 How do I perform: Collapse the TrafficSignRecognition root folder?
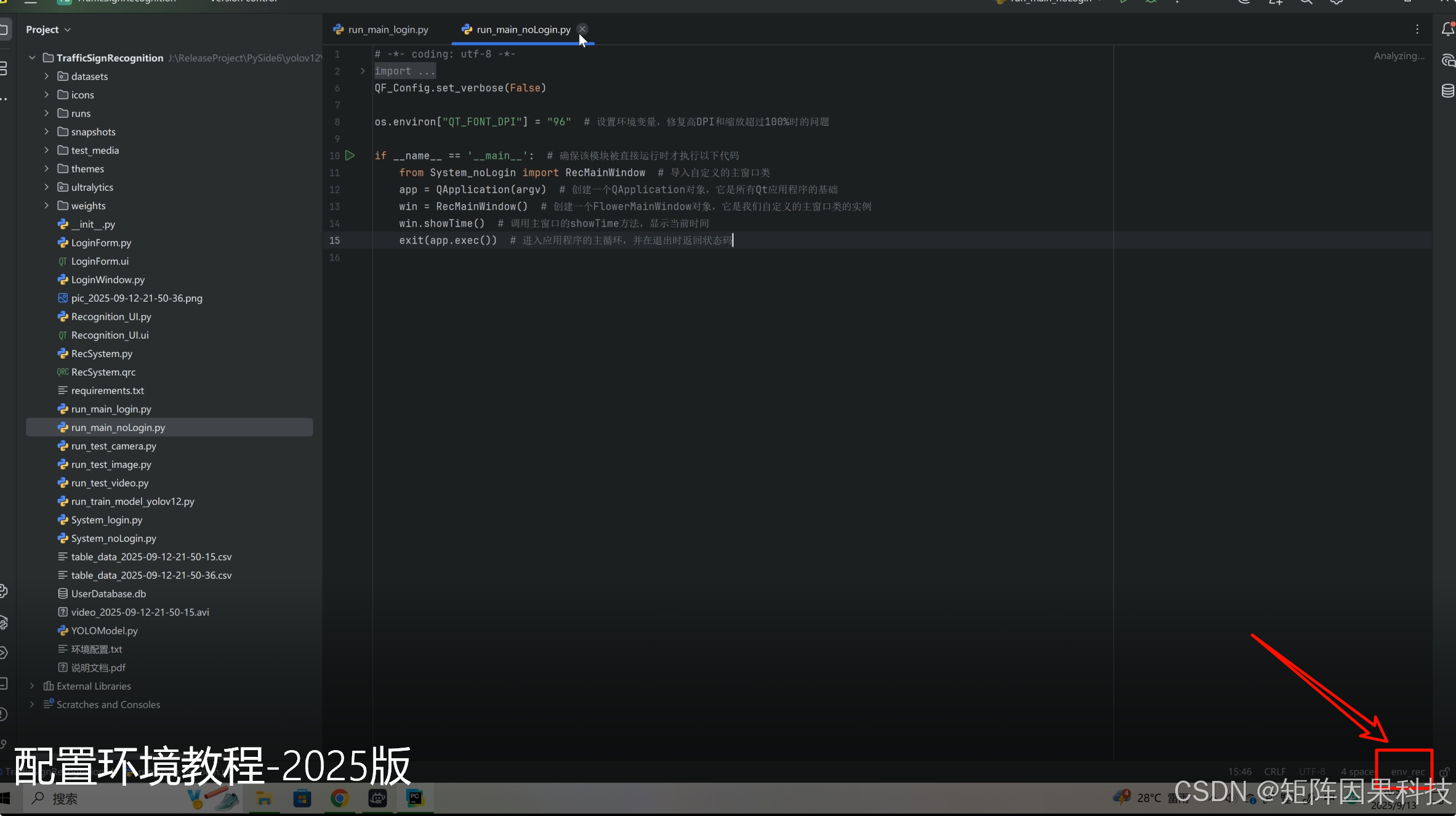coord(32,58)
